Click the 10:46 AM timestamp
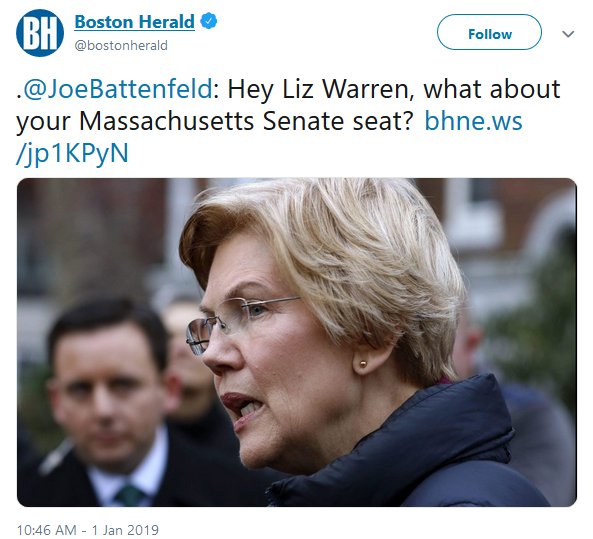593x539 pixels. (x=47, y=530)
